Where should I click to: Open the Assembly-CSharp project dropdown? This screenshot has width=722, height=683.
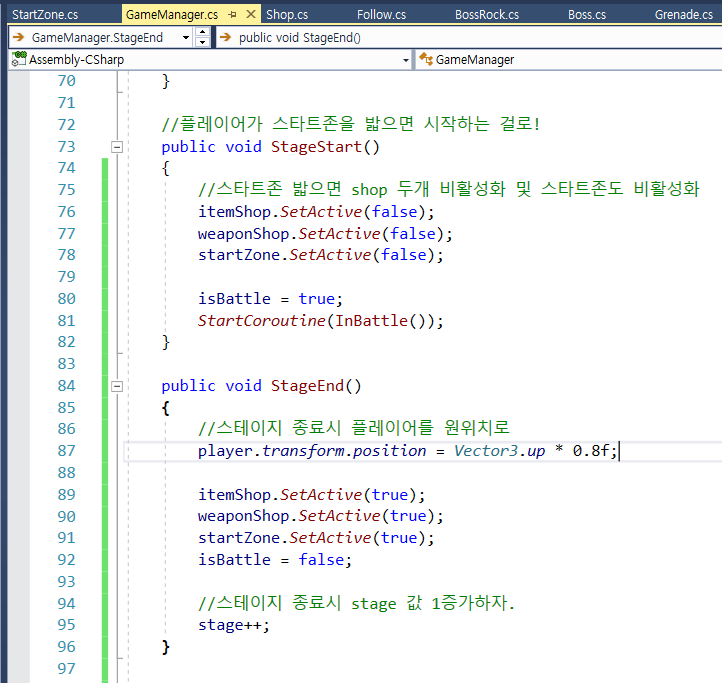coord(406,60)
